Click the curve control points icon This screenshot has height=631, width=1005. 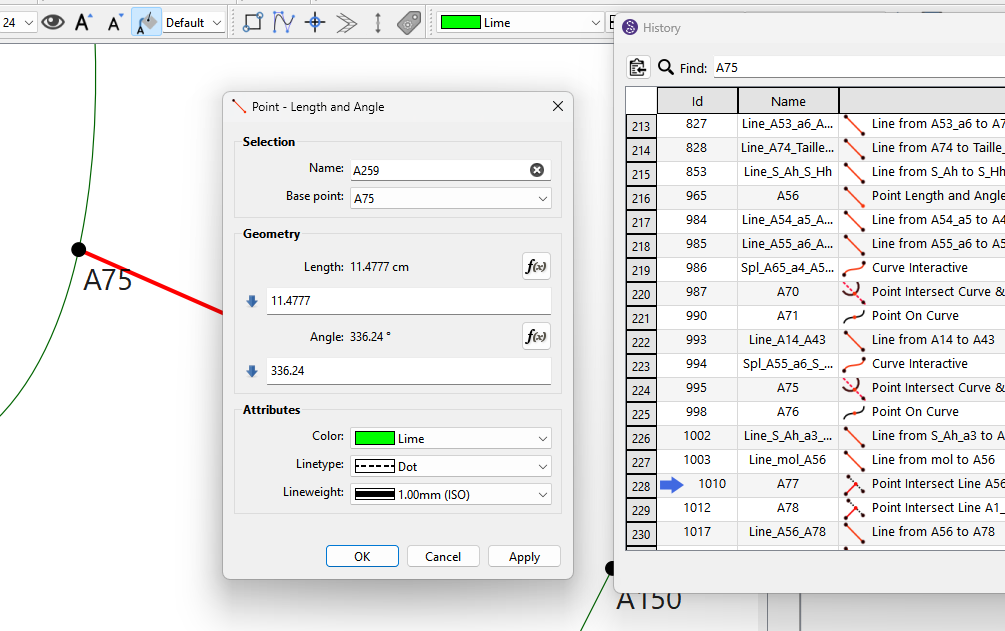(x=284, y=22)
